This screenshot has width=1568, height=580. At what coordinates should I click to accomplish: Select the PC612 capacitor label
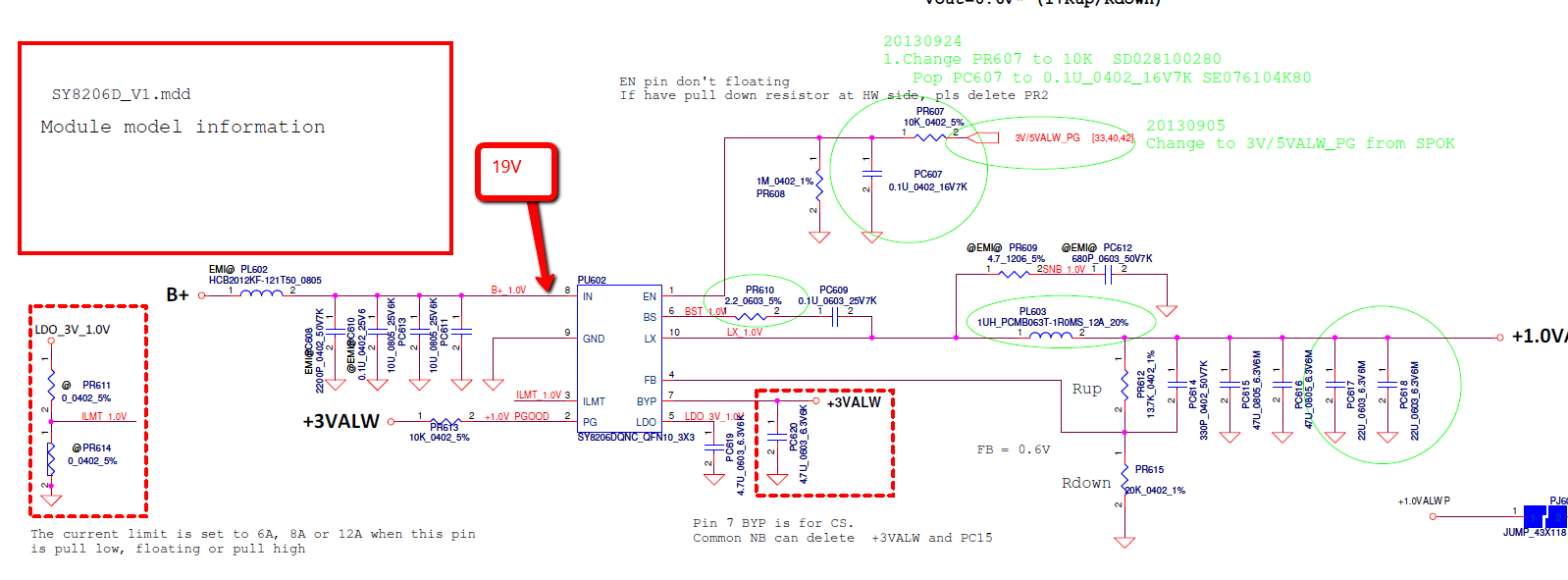tap(1118, 248)
